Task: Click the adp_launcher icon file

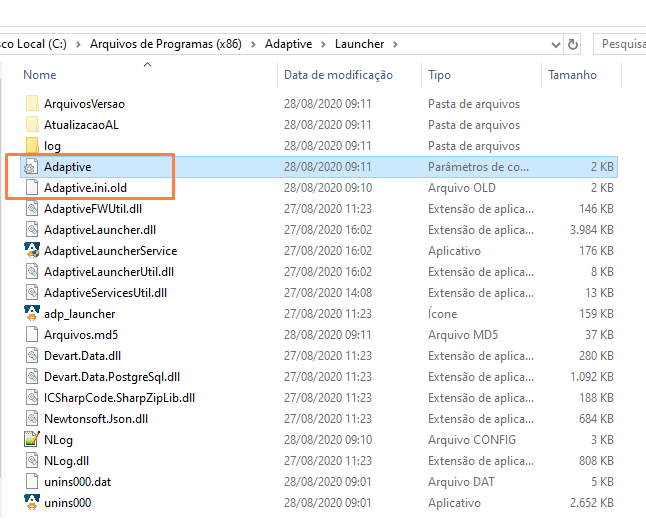Action: [32, 313]
